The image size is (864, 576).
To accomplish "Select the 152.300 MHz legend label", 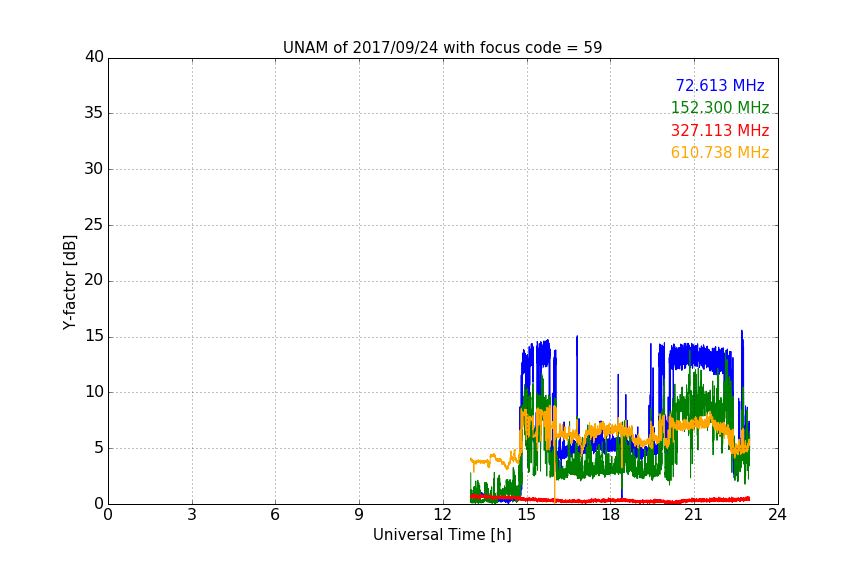I will point(720,107).
